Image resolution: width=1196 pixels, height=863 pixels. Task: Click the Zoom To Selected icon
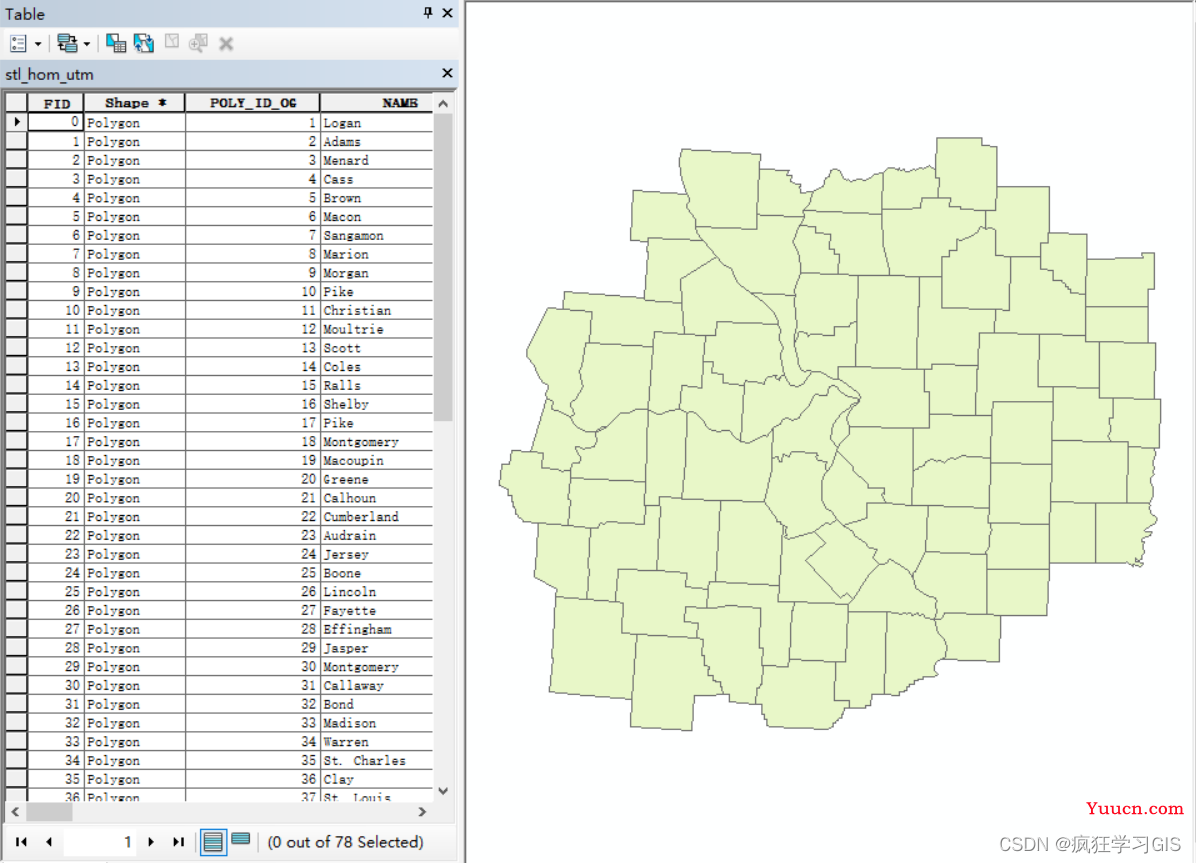click(198, 43)
